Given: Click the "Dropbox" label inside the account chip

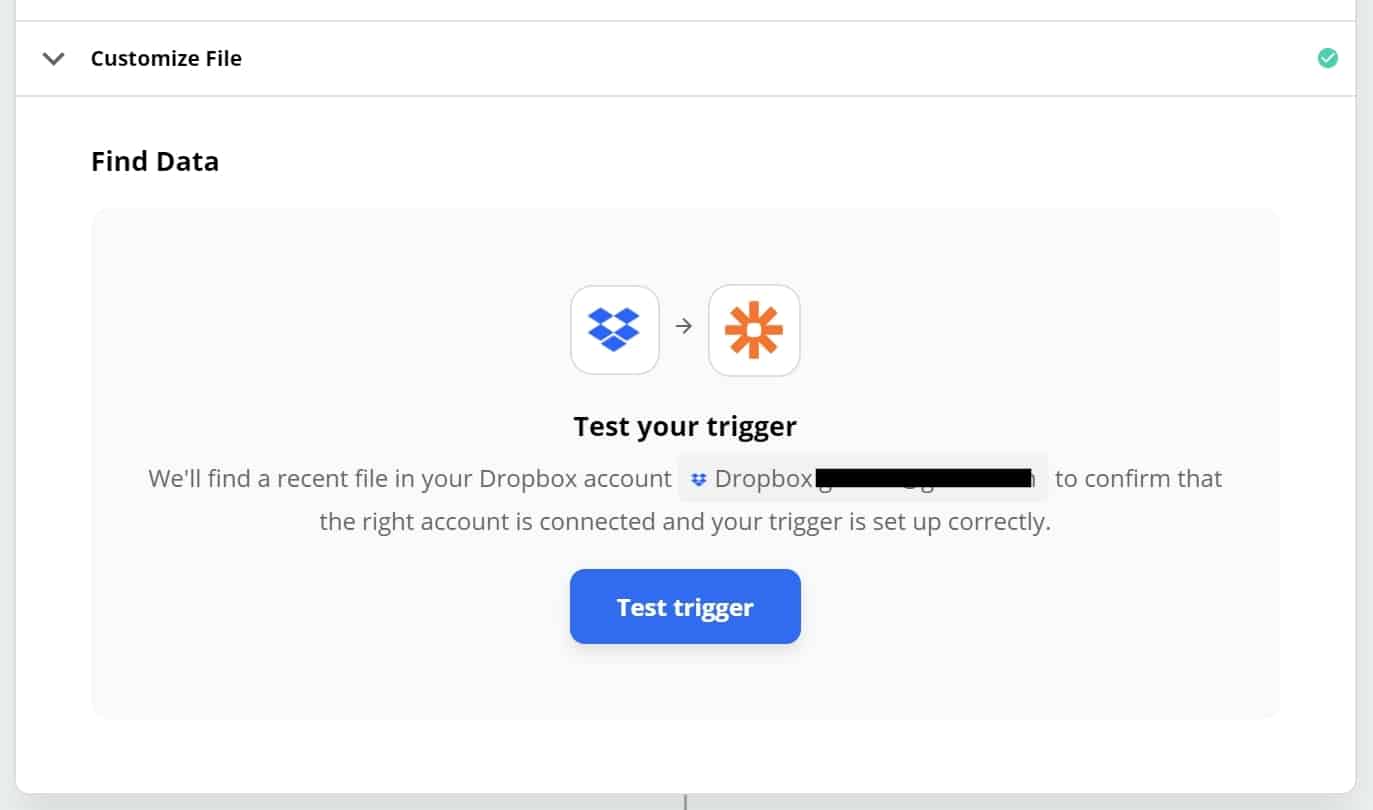Looking at the screenshot, I should [763, 479].
